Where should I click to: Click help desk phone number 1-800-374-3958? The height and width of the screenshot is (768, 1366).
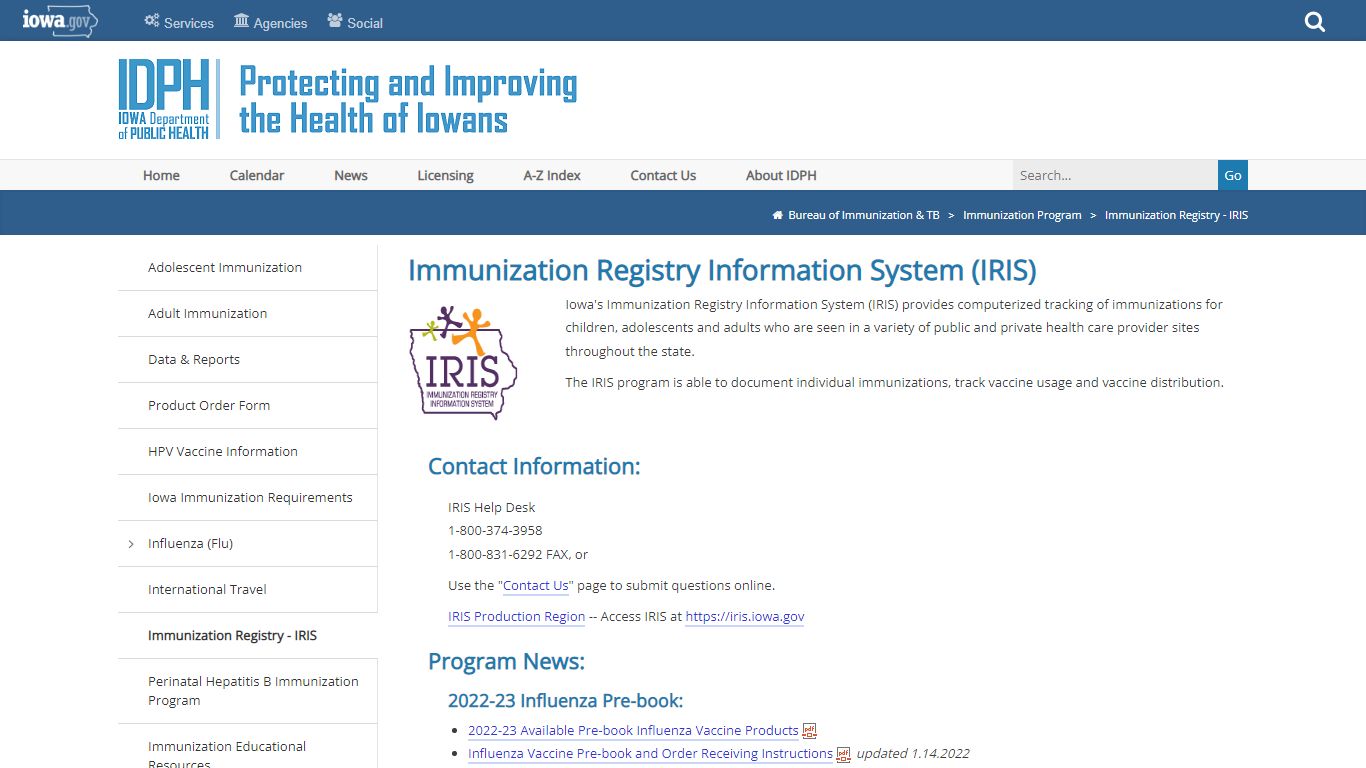click(x=495, y=531)
